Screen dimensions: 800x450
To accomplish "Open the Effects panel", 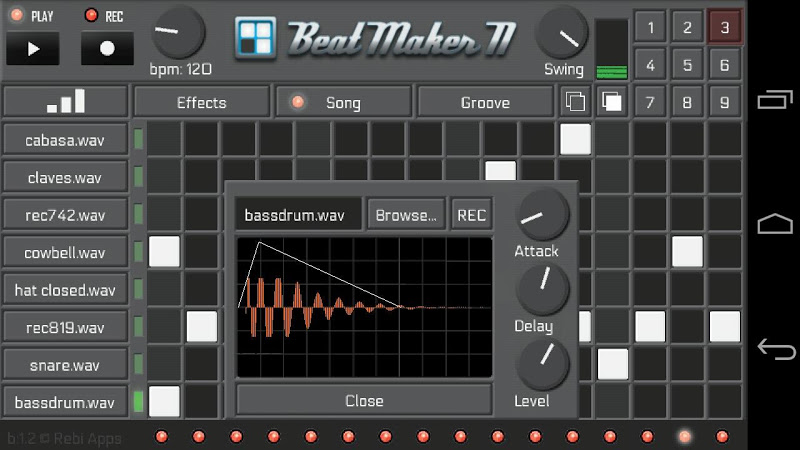I will coord(202,103).
